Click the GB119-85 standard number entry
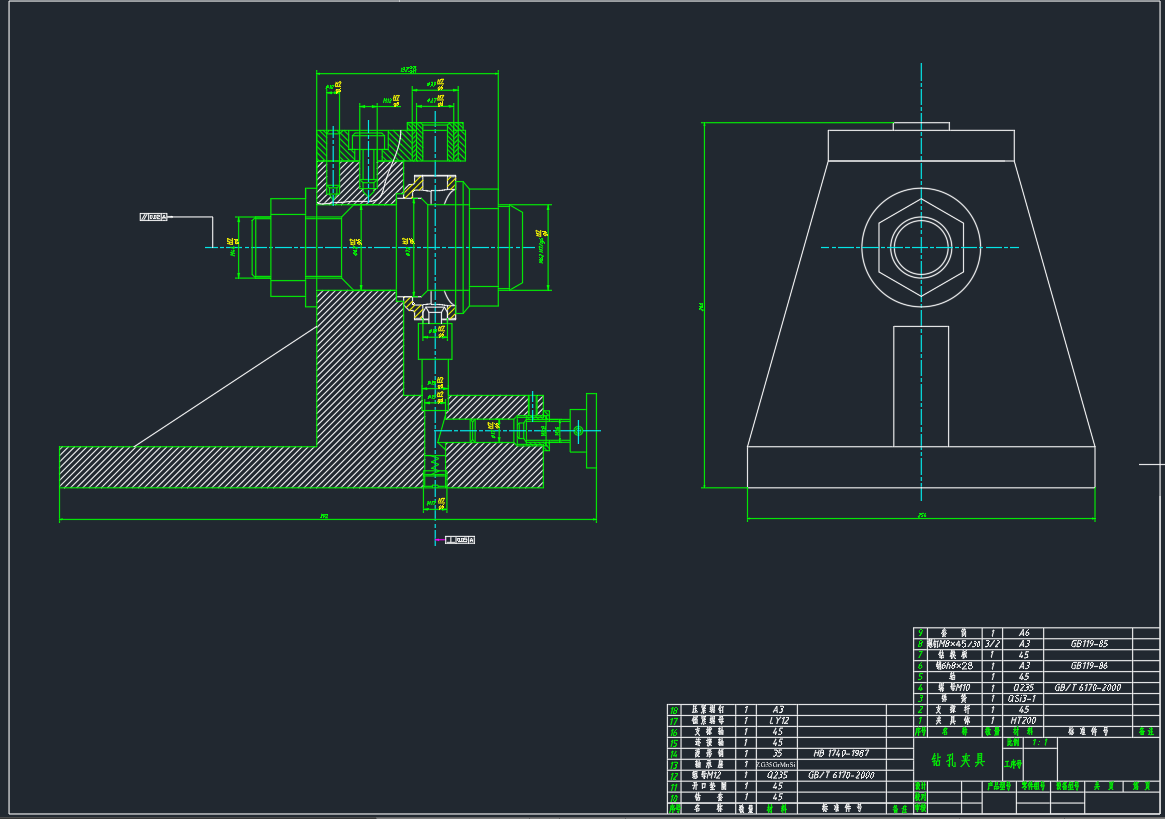 (x=1088, y=644)
